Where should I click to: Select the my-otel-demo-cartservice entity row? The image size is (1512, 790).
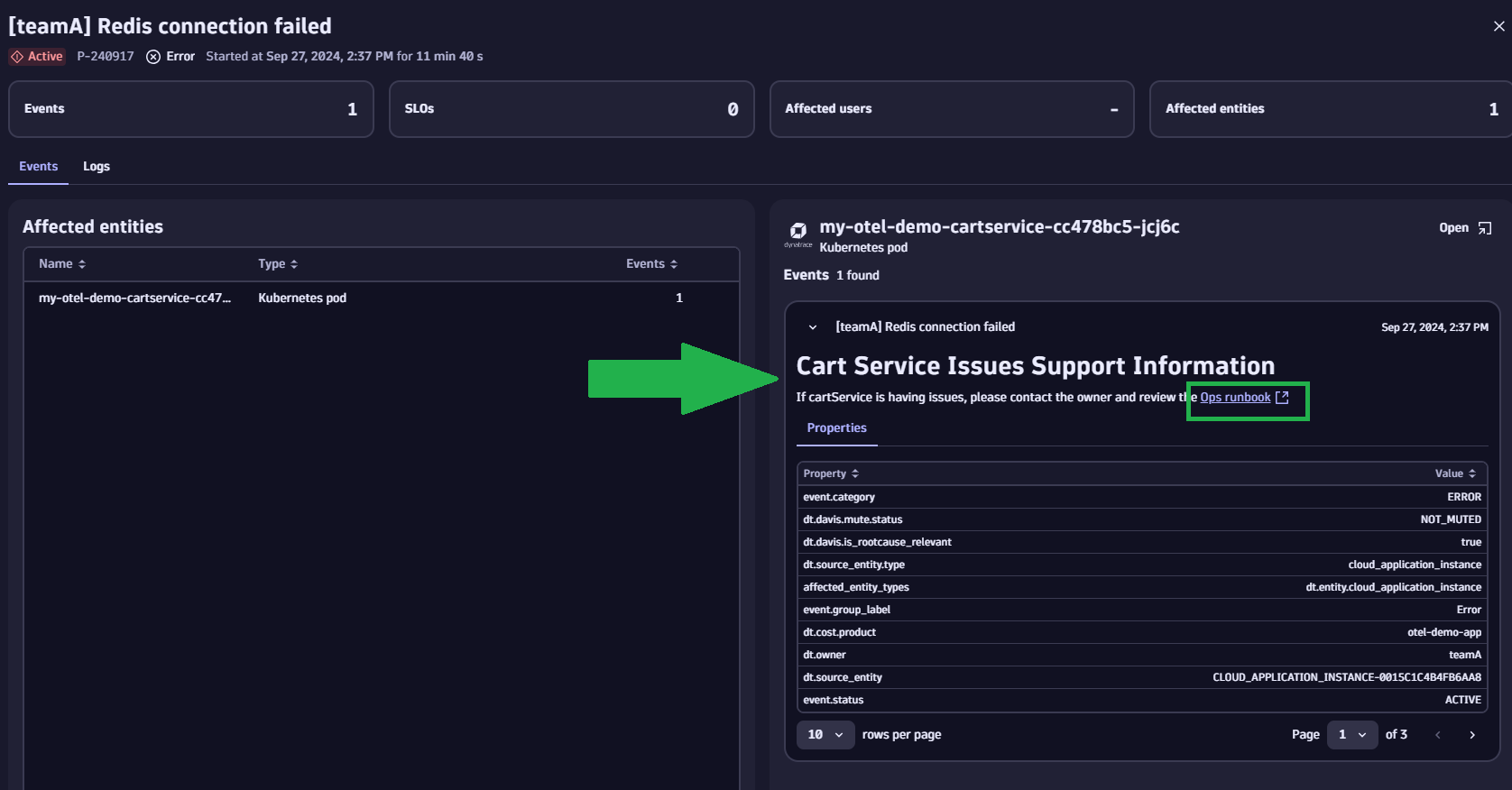382,298
